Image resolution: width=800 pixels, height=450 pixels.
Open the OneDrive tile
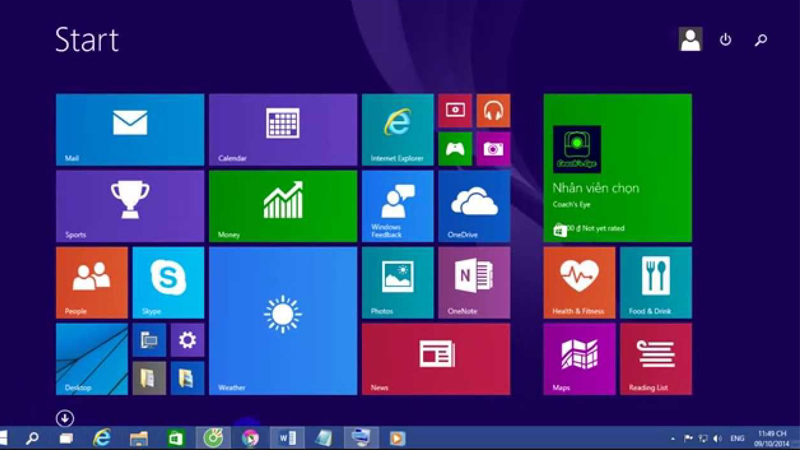click(x=474, y=206)
